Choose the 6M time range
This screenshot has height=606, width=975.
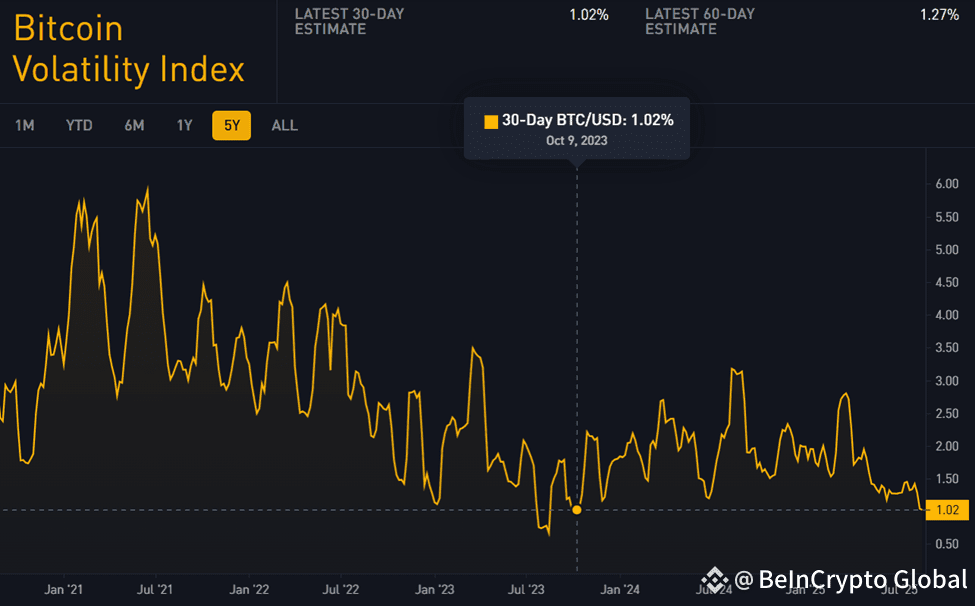(134, 126)
